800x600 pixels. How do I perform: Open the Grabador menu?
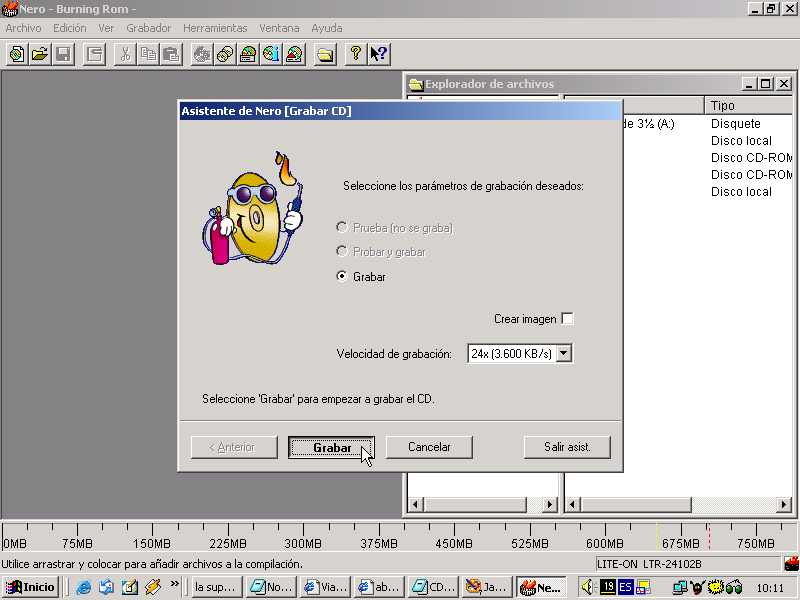click(x=148, y=28)
